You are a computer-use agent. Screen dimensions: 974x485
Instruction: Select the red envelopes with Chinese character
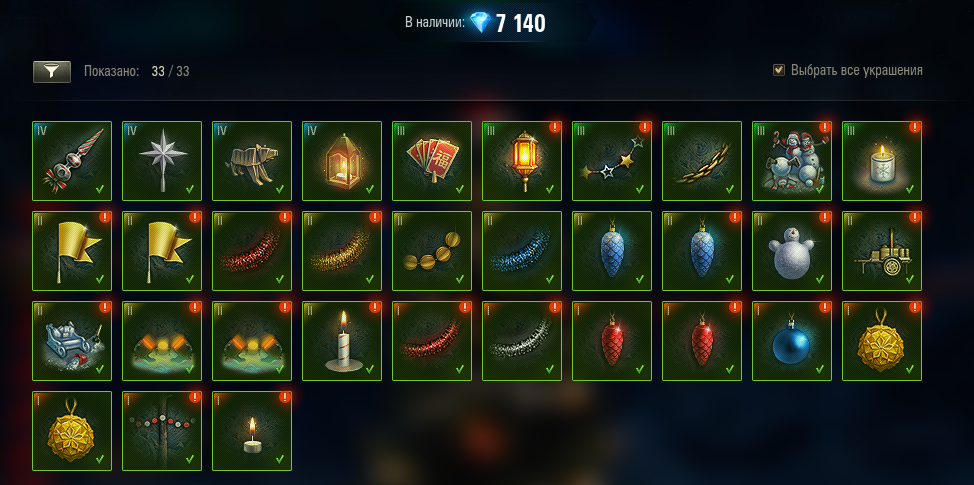tap(432, 161)
